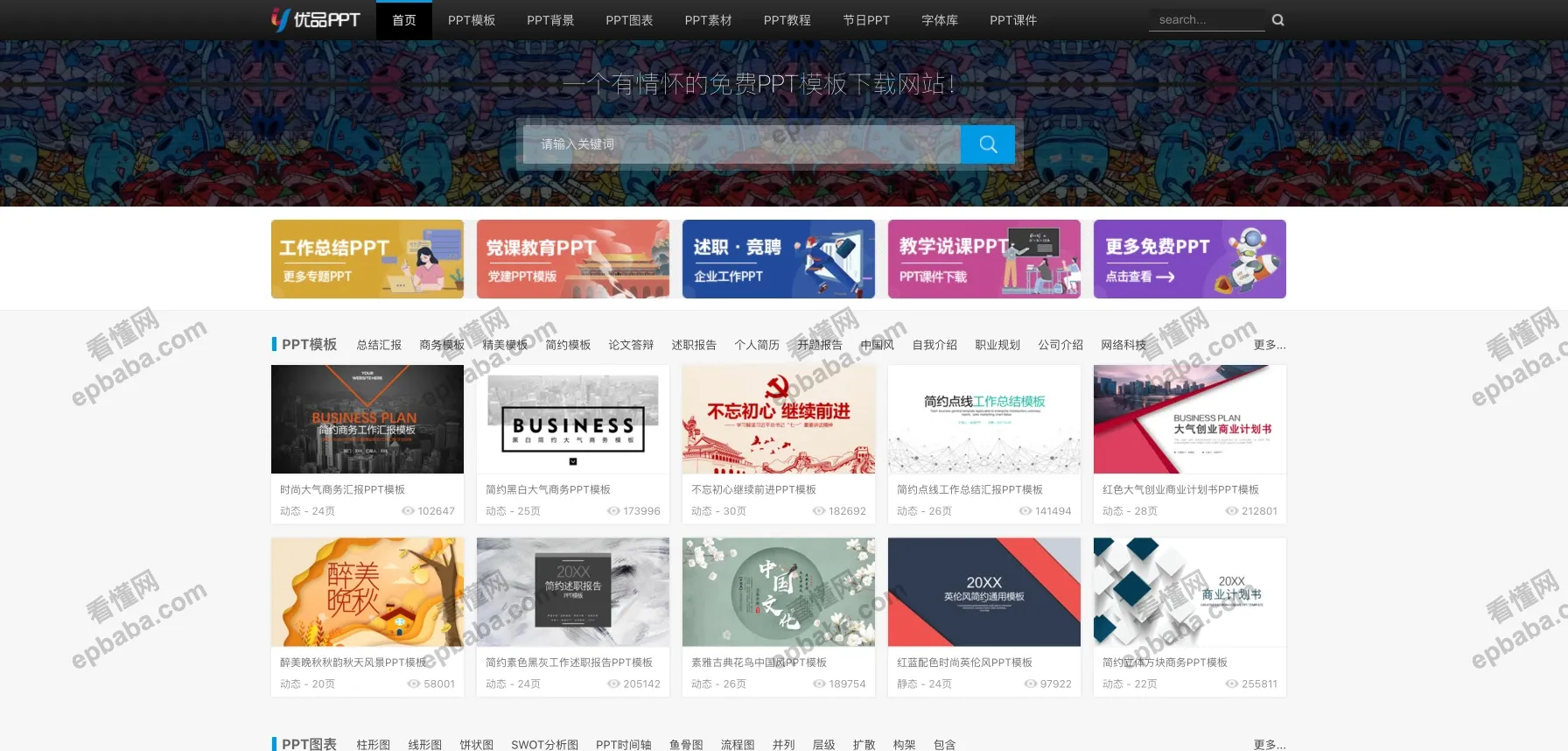Open the 20XX 商业计划书 cube thumbnail

coord(1190,592)
